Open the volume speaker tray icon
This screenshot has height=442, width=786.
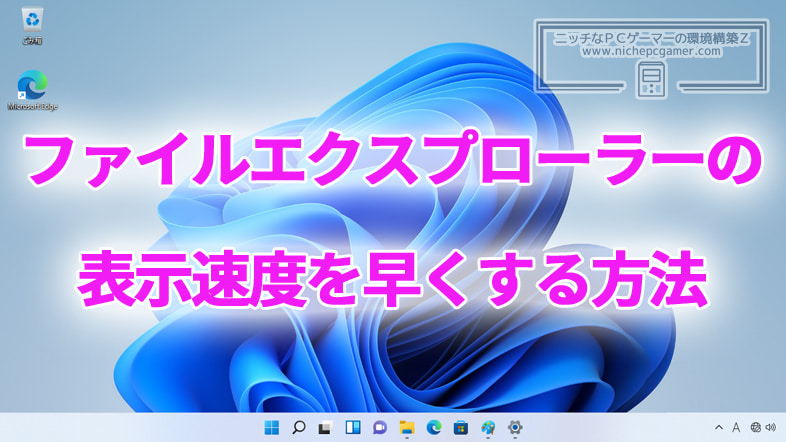[x=771, y=427]
